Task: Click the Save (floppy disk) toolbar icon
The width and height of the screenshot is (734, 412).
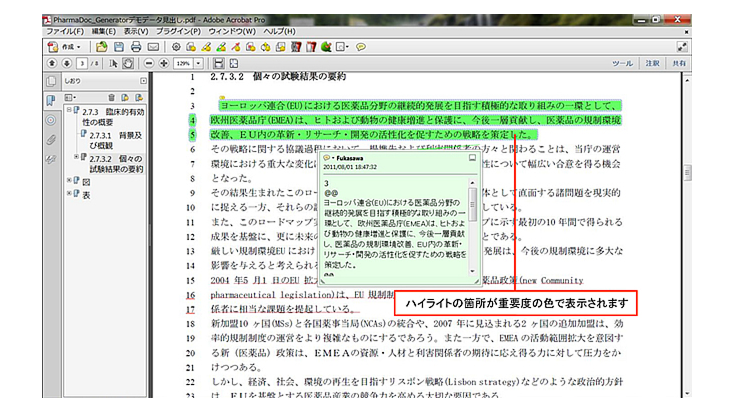Action: tap(117, 46)
